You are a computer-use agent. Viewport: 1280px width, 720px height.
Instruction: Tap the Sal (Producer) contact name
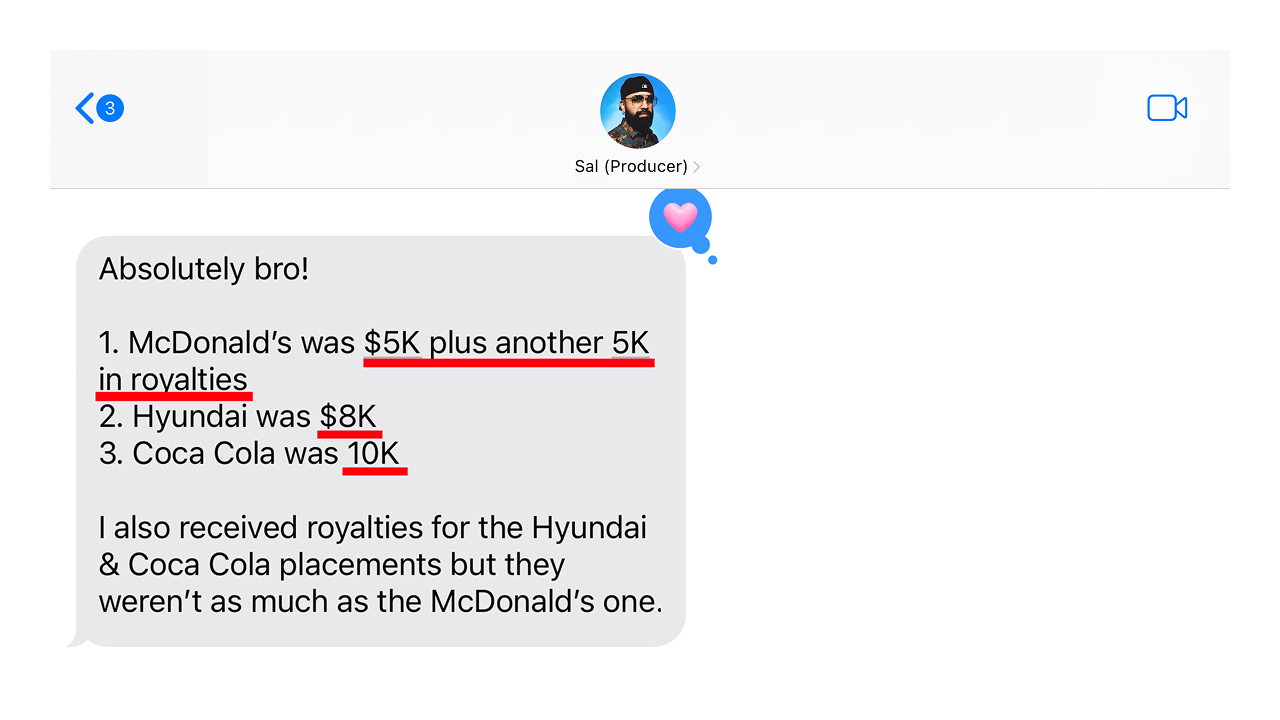pyautogui.click(x=631, y=166)
